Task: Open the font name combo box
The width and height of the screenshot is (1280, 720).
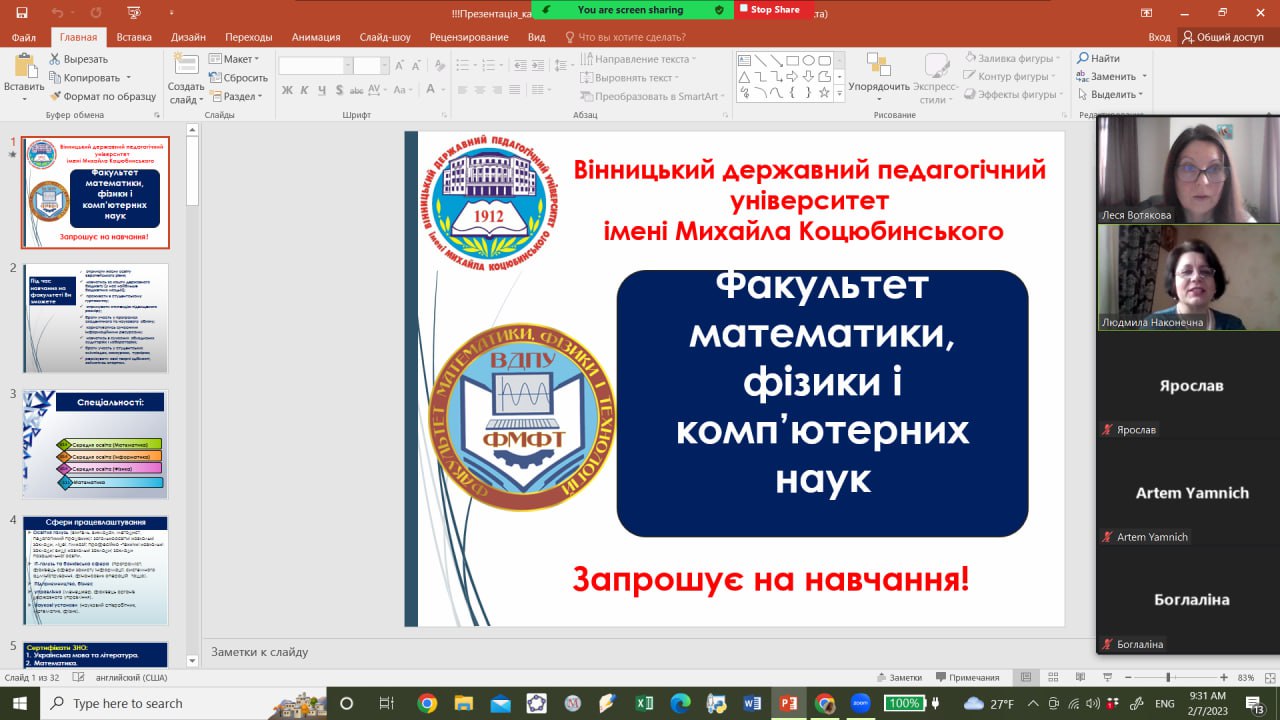Action: [x=314, y=65]
